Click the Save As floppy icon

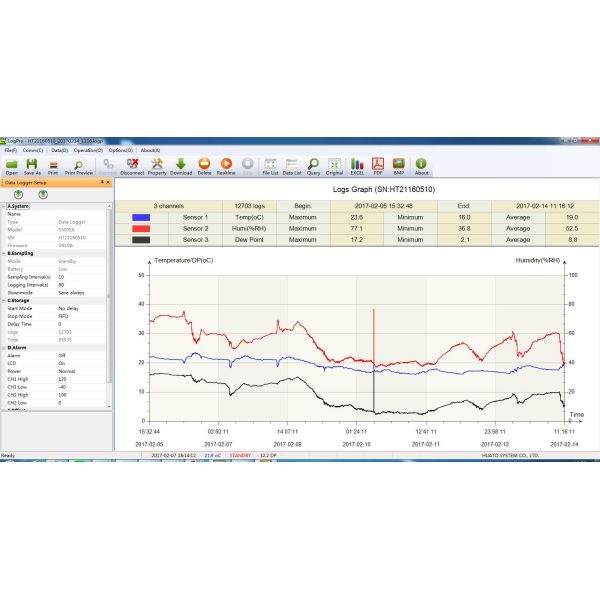click(32, 166)
